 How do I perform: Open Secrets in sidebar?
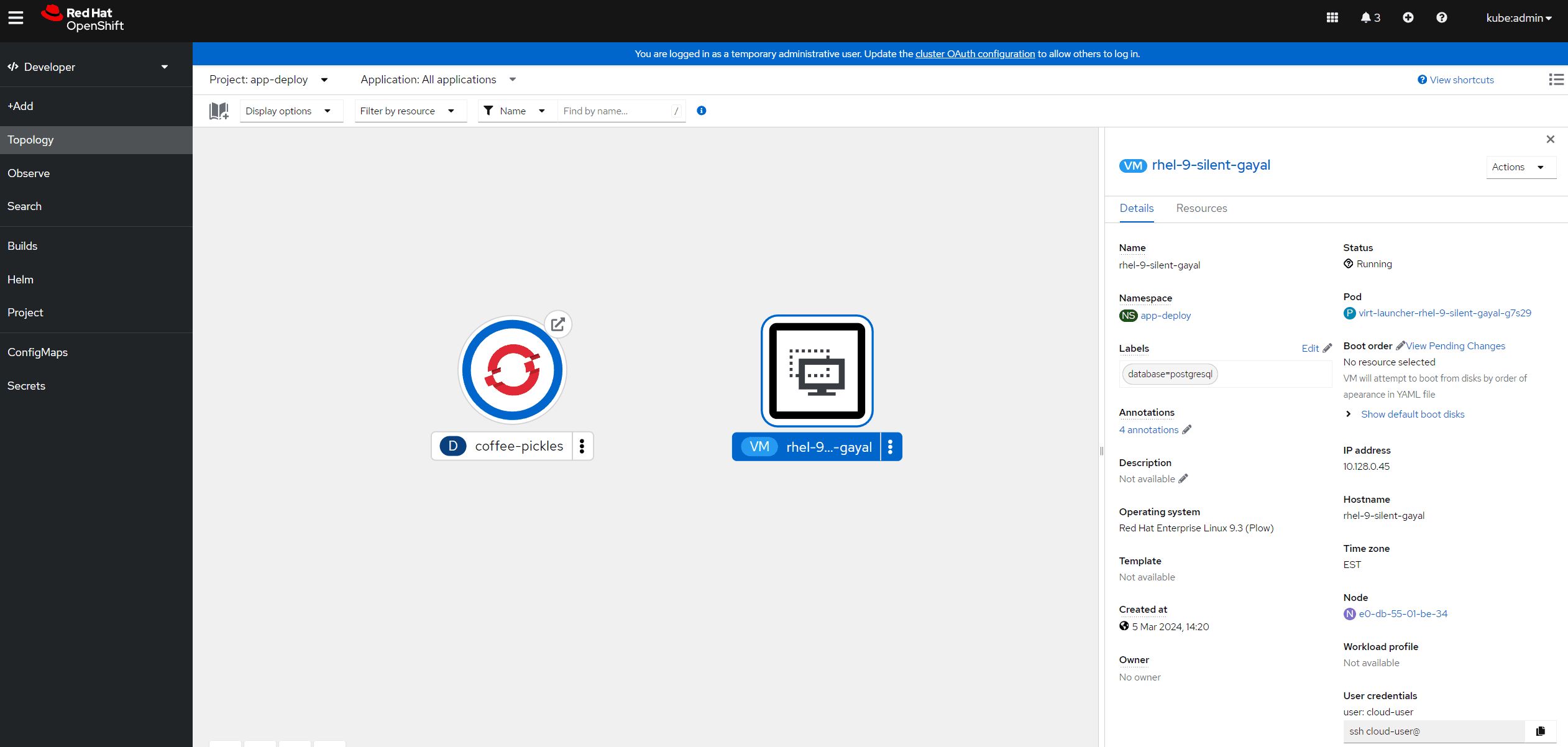click(96, 386)
